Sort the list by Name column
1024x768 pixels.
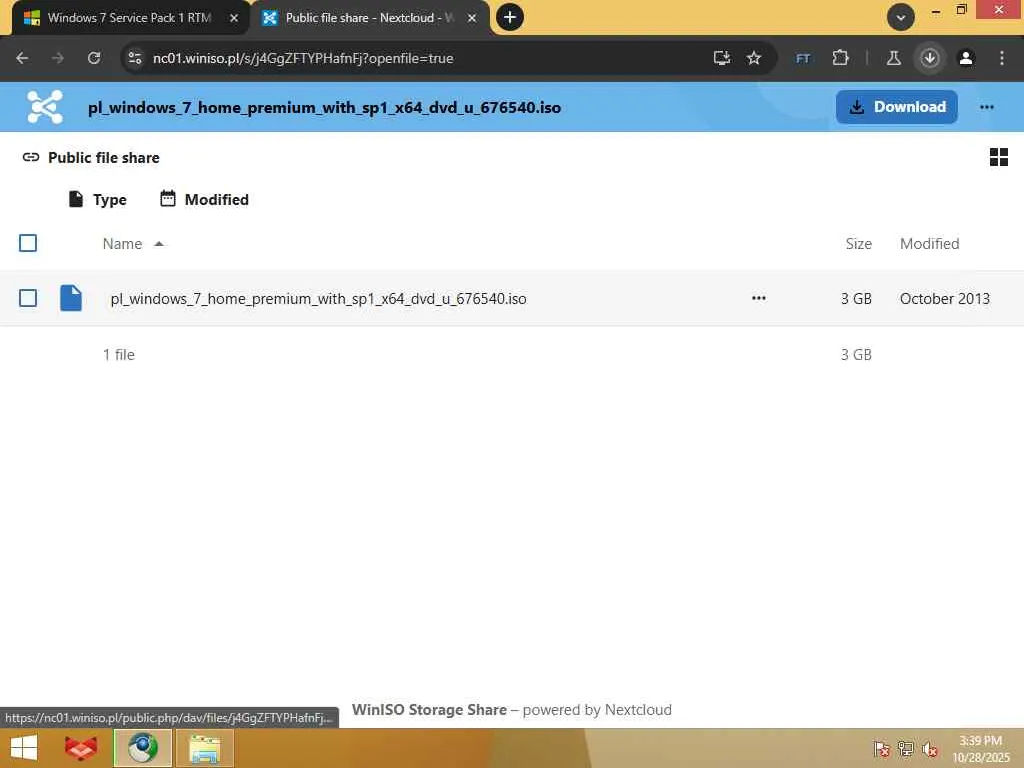122,244
